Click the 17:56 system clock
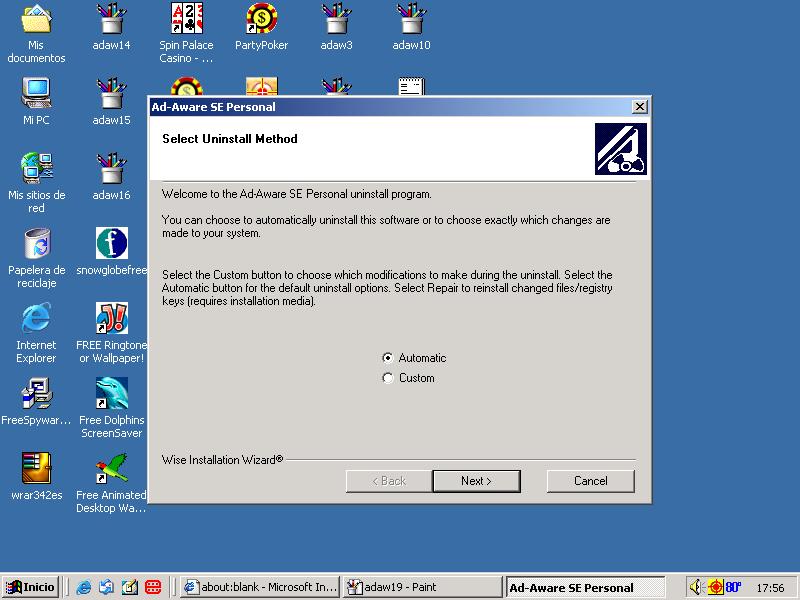The image size is (800, 600). (770, 588)
